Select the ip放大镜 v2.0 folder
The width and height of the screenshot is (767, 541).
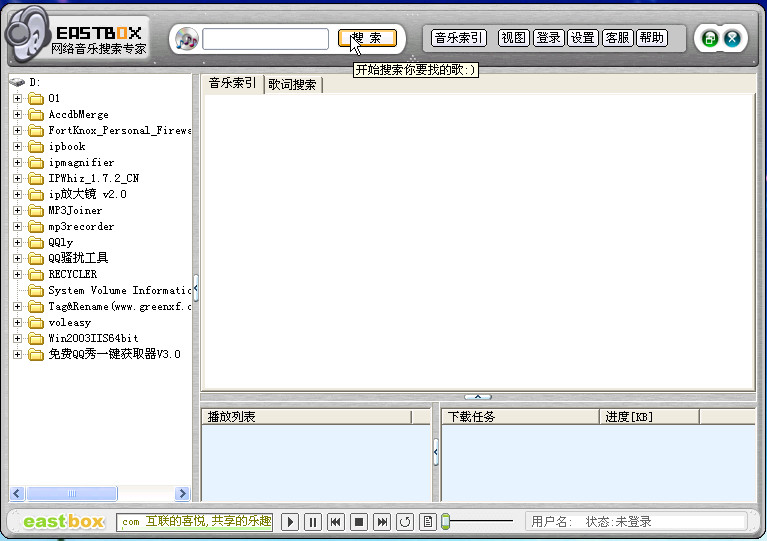pyautogui.click(x=78, y=195)
